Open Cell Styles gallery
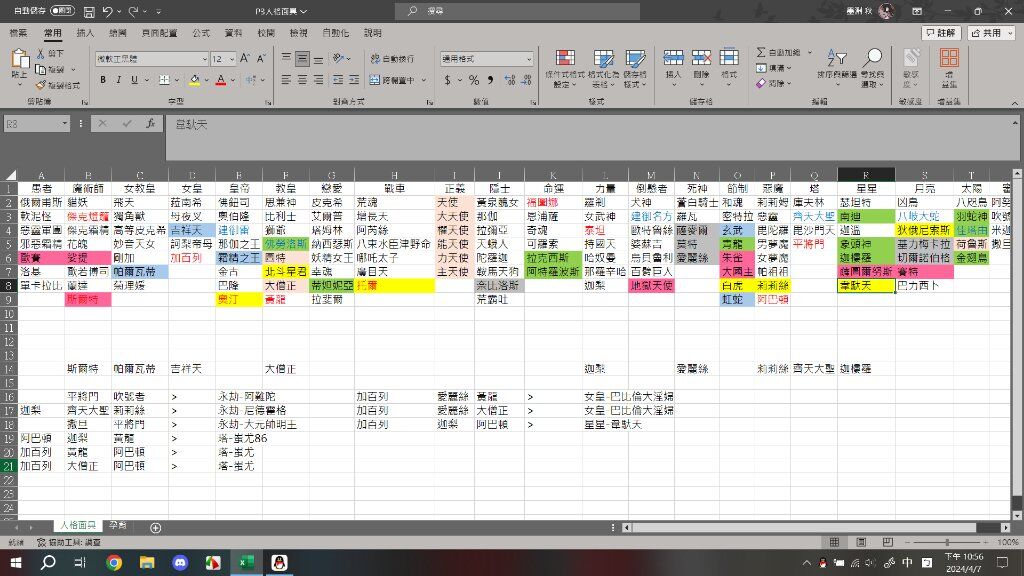The image size is (1024, 576). (x=635, y=69)
